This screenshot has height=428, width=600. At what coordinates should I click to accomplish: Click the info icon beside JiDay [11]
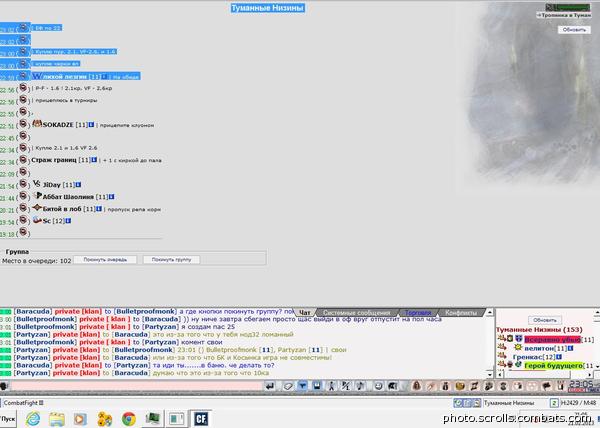click(78, 185)
